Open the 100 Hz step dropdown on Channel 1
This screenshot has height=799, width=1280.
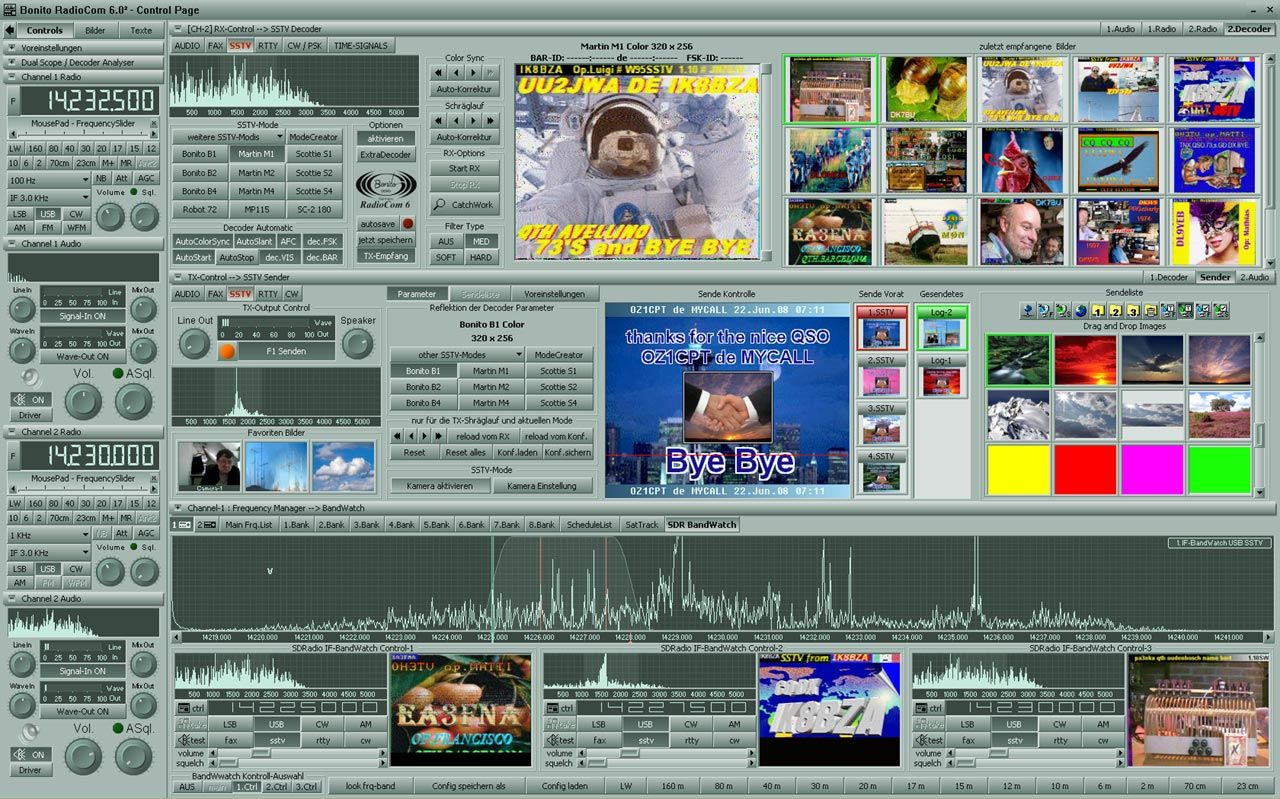coord(48,180)
